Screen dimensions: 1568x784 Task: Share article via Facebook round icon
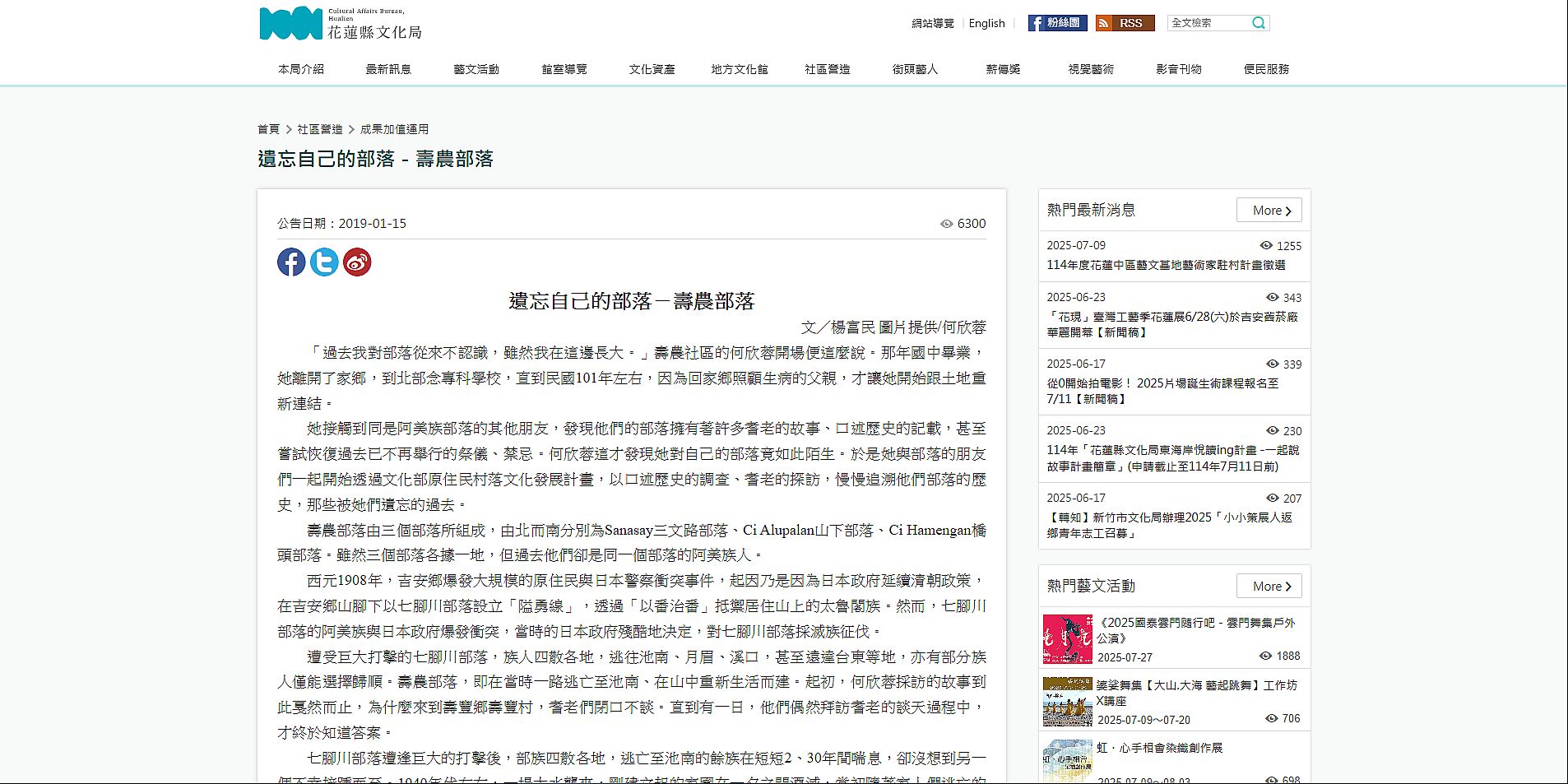291,262
